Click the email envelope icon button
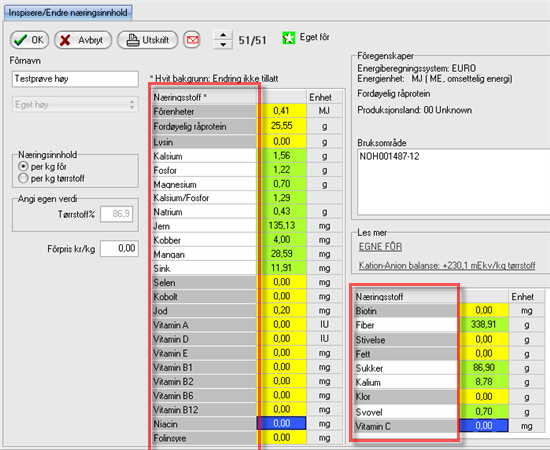Image resolution: width=550 pixels, height=450 pixels. (192, 40)
